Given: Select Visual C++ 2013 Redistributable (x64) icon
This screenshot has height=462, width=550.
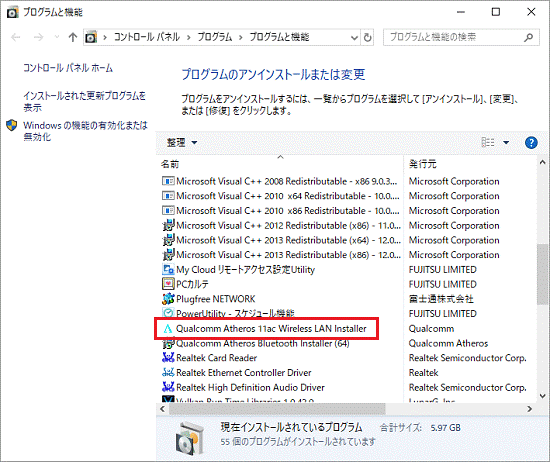Looking at the screenshot, I should click(x=168, y=240).
